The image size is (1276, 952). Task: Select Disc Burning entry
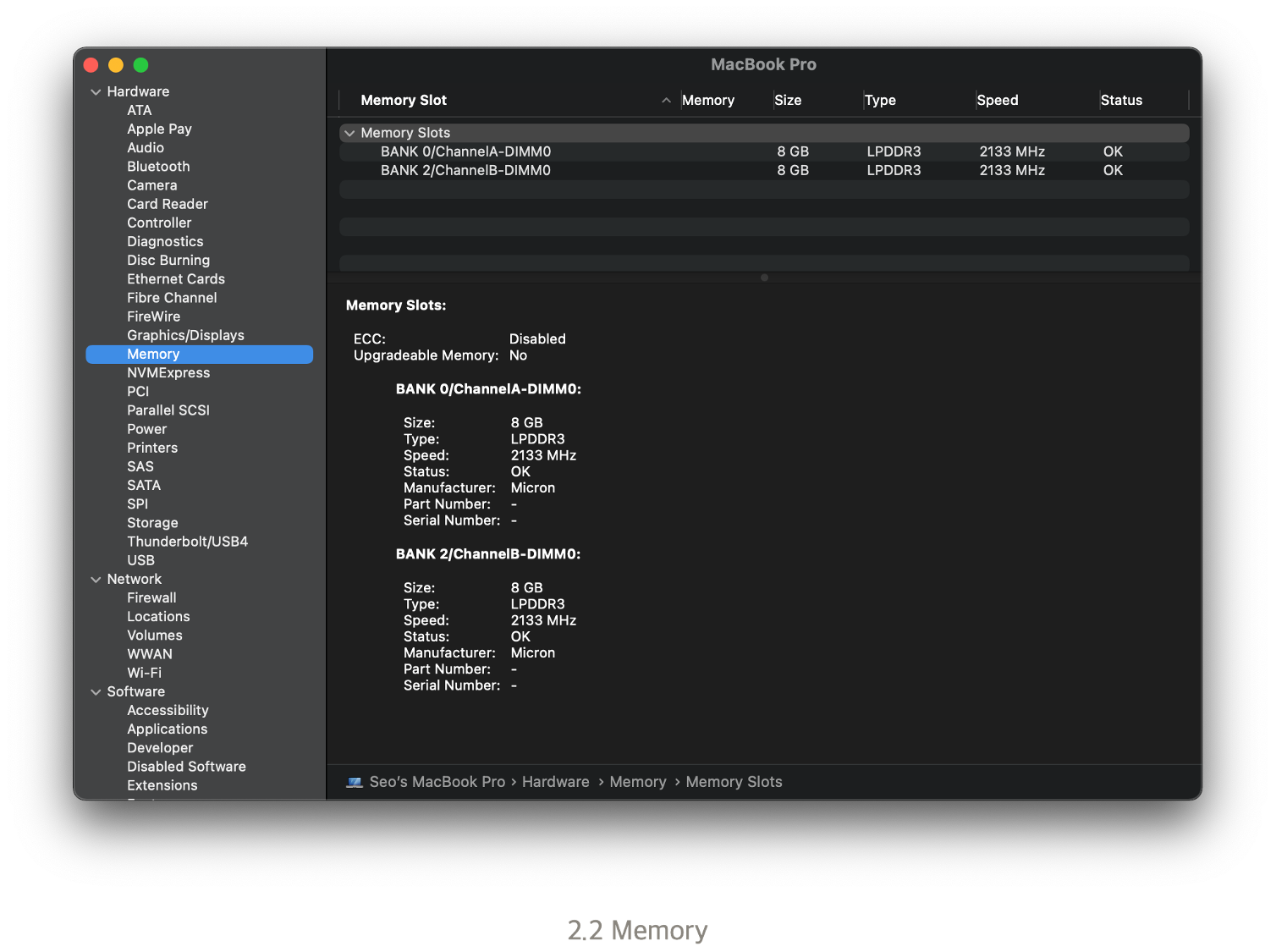click(x=168, y=261)
